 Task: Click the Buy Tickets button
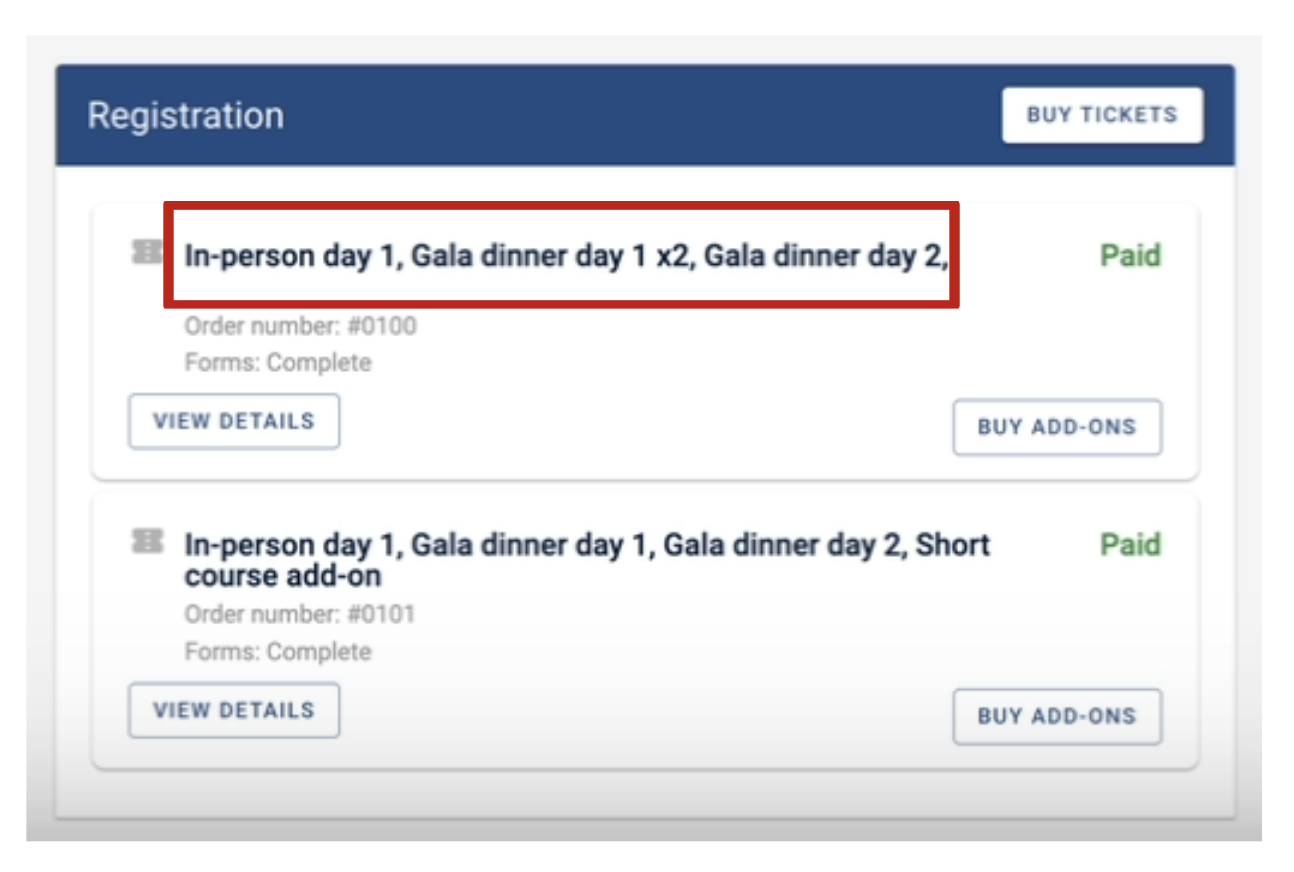[x=1102, y=115]
